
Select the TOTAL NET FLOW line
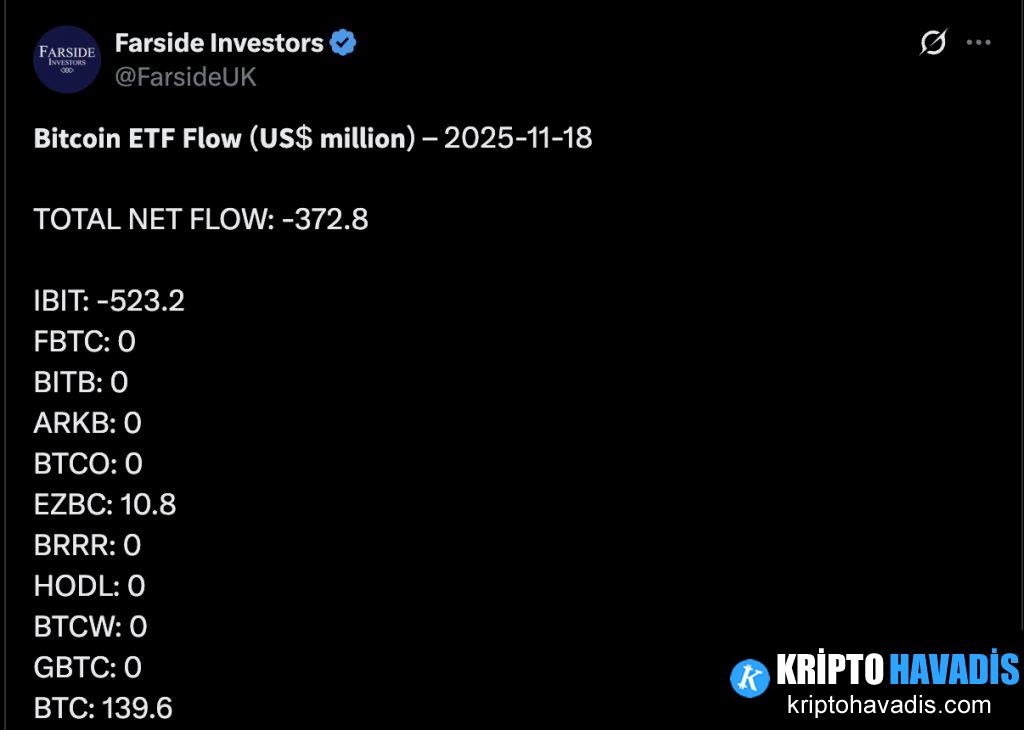(x=201, y=219)
